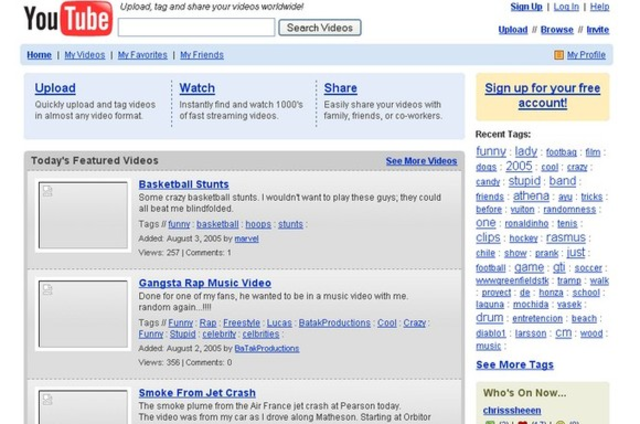Click the 'wwwgreenfieldstk' recent tag
This screenshot has height=424, width=640.
[512, 281]
